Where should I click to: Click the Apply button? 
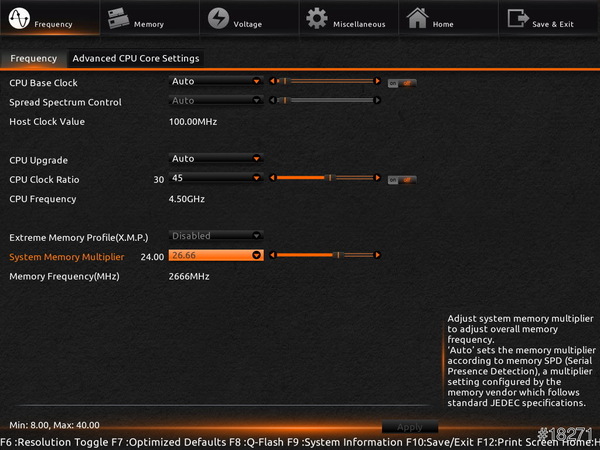(x=410, y=427)
